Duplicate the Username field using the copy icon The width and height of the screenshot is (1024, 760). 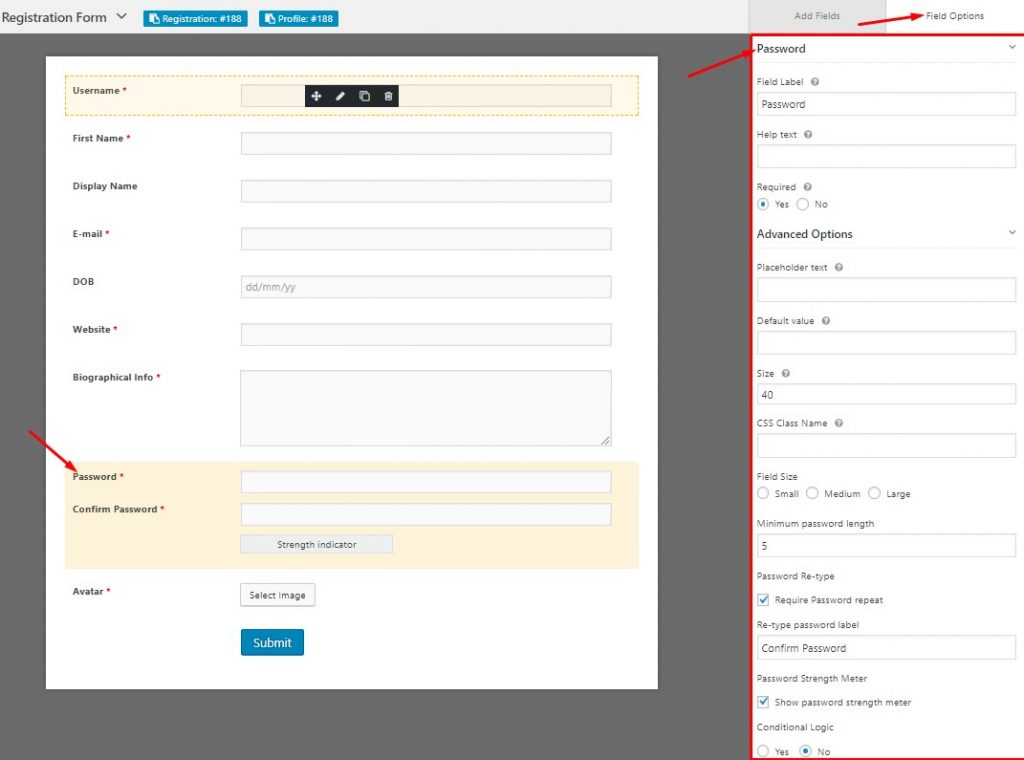click(x=364, y=96)
